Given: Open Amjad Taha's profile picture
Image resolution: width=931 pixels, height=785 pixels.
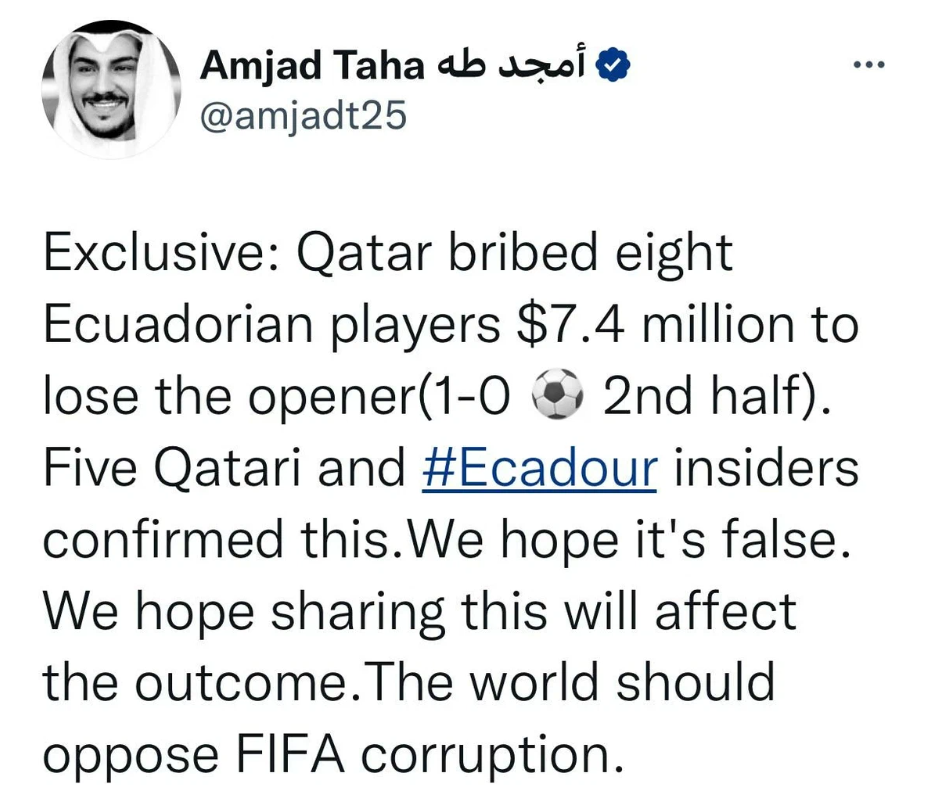Looking at the screenshot, I should point(111,90).
